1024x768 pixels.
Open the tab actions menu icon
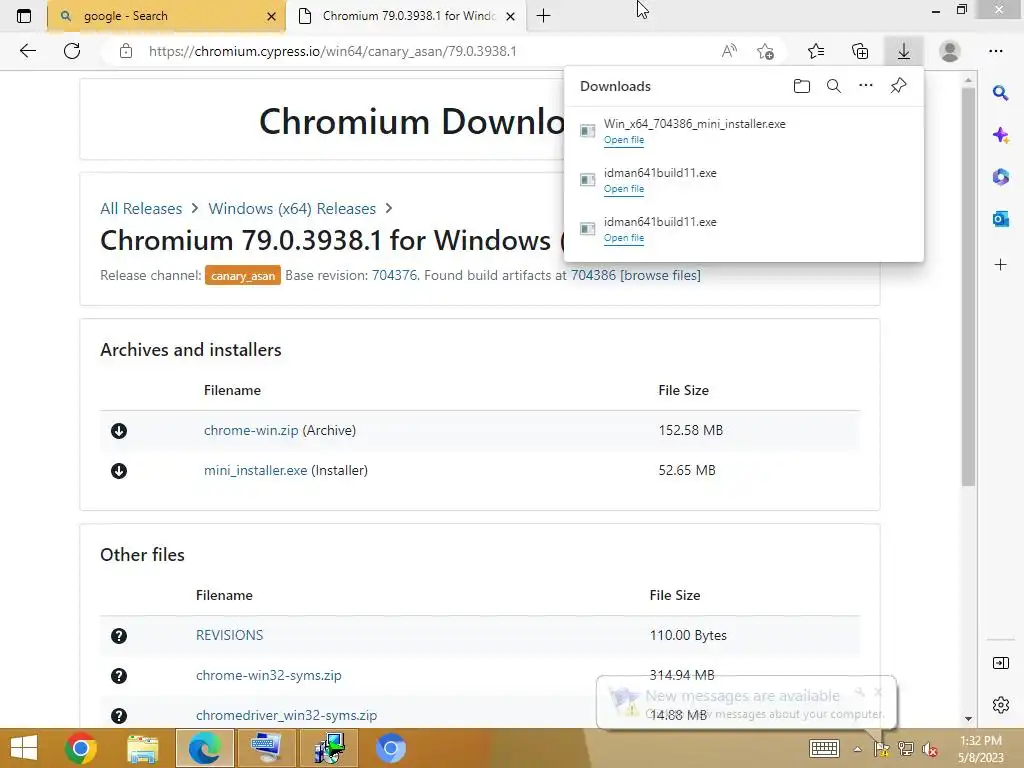[x=24, y=16]
